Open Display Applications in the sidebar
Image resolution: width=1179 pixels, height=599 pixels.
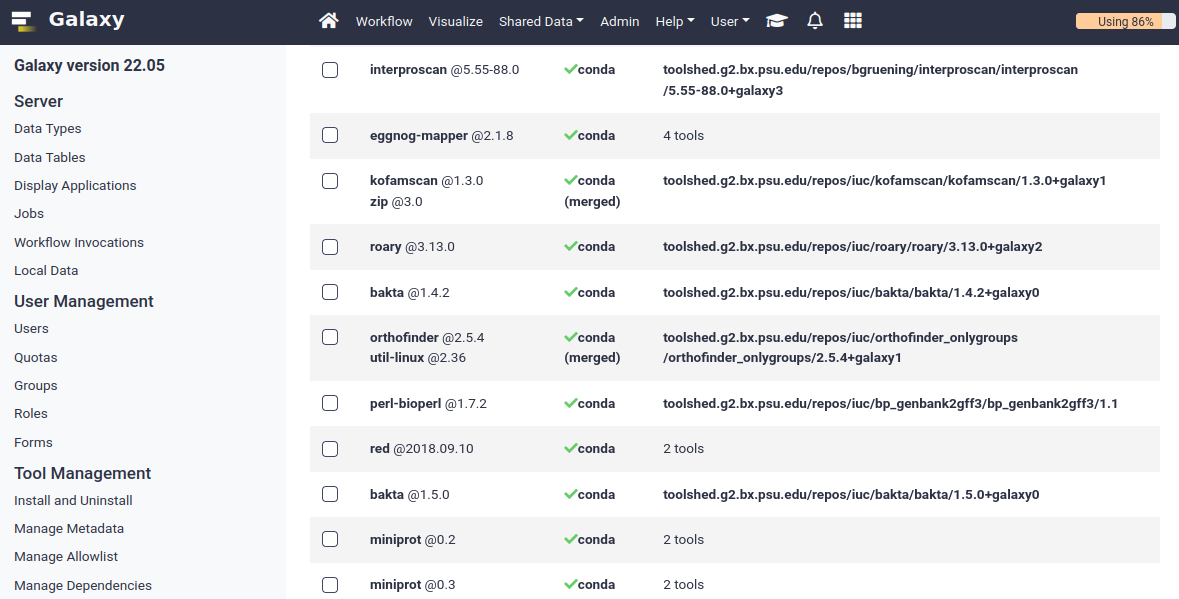[x=75, y=186]
